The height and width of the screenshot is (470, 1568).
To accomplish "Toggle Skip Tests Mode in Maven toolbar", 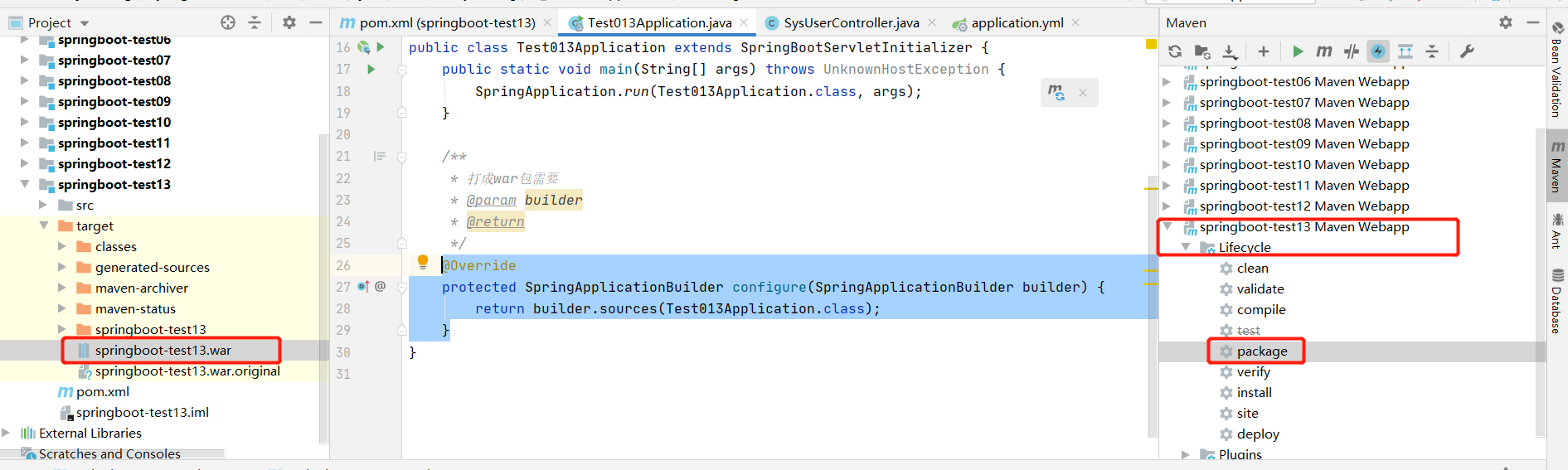I will pos(1378,51).
